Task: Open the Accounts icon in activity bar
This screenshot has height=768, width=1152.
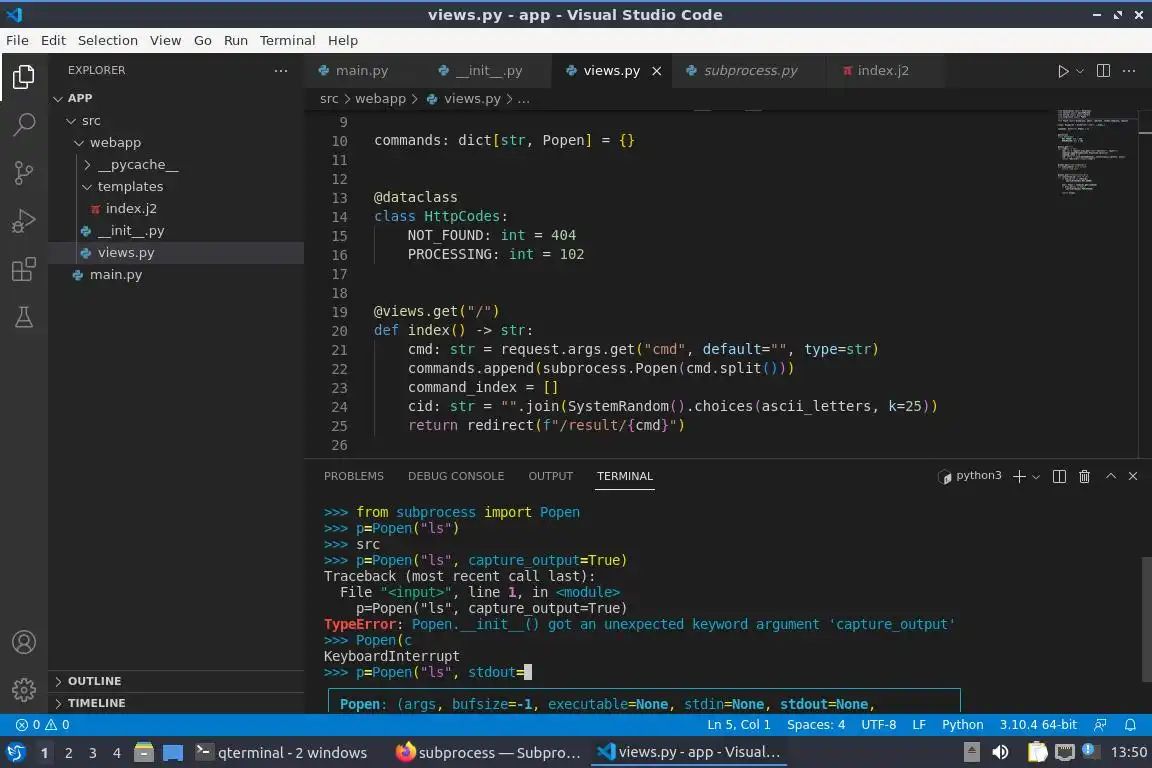Action: 24,642
